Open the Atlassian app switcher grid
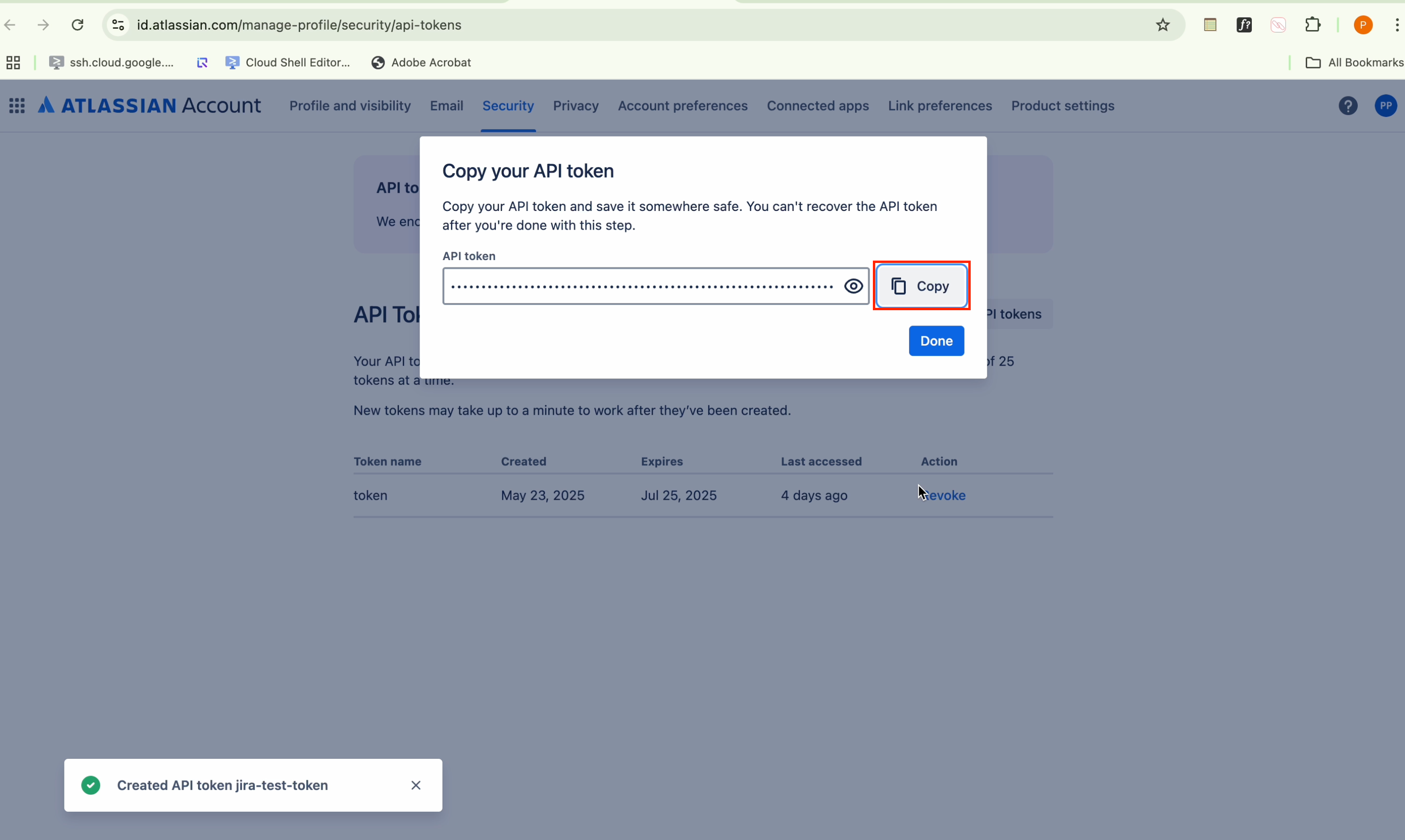This screenshot has width=1405, height=840. (x=17, y=106)
